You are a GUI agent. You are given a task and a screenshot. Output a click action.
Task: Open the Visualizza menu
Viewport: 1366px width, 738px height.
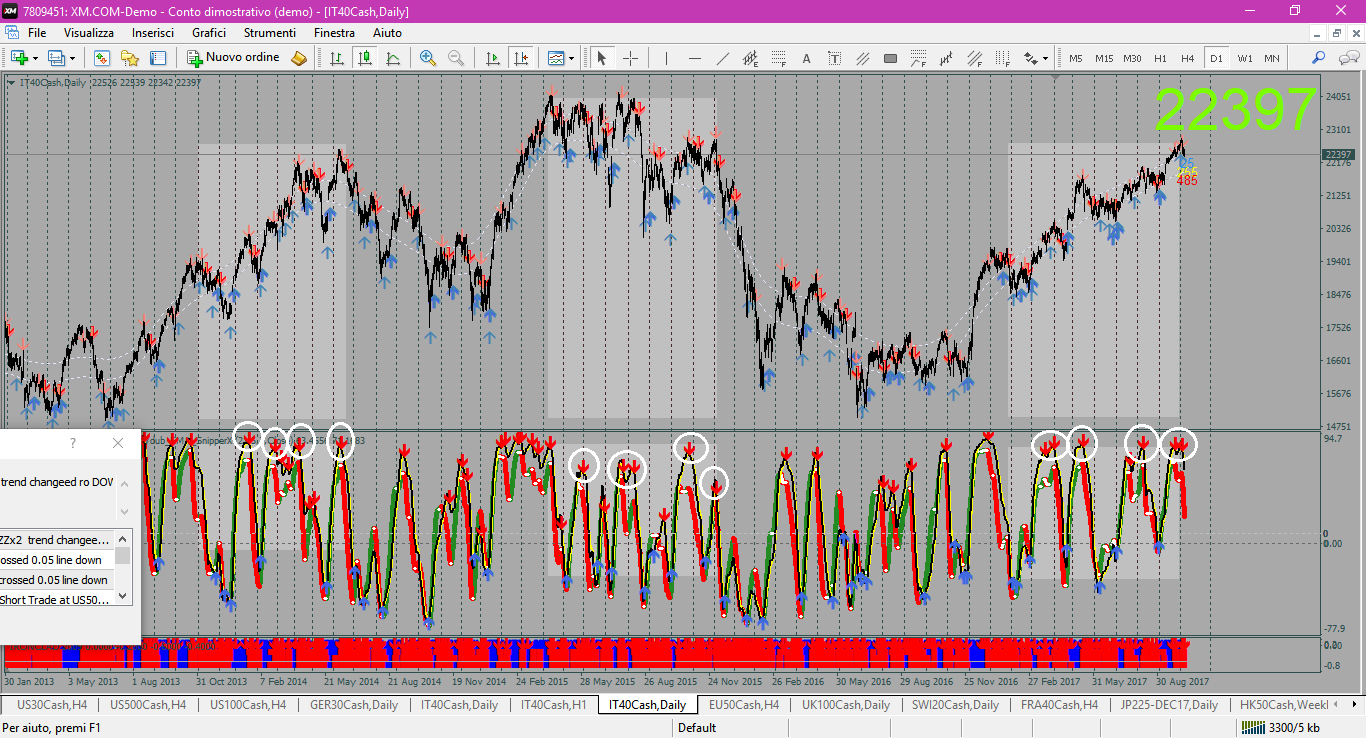(x=89, y=33)
